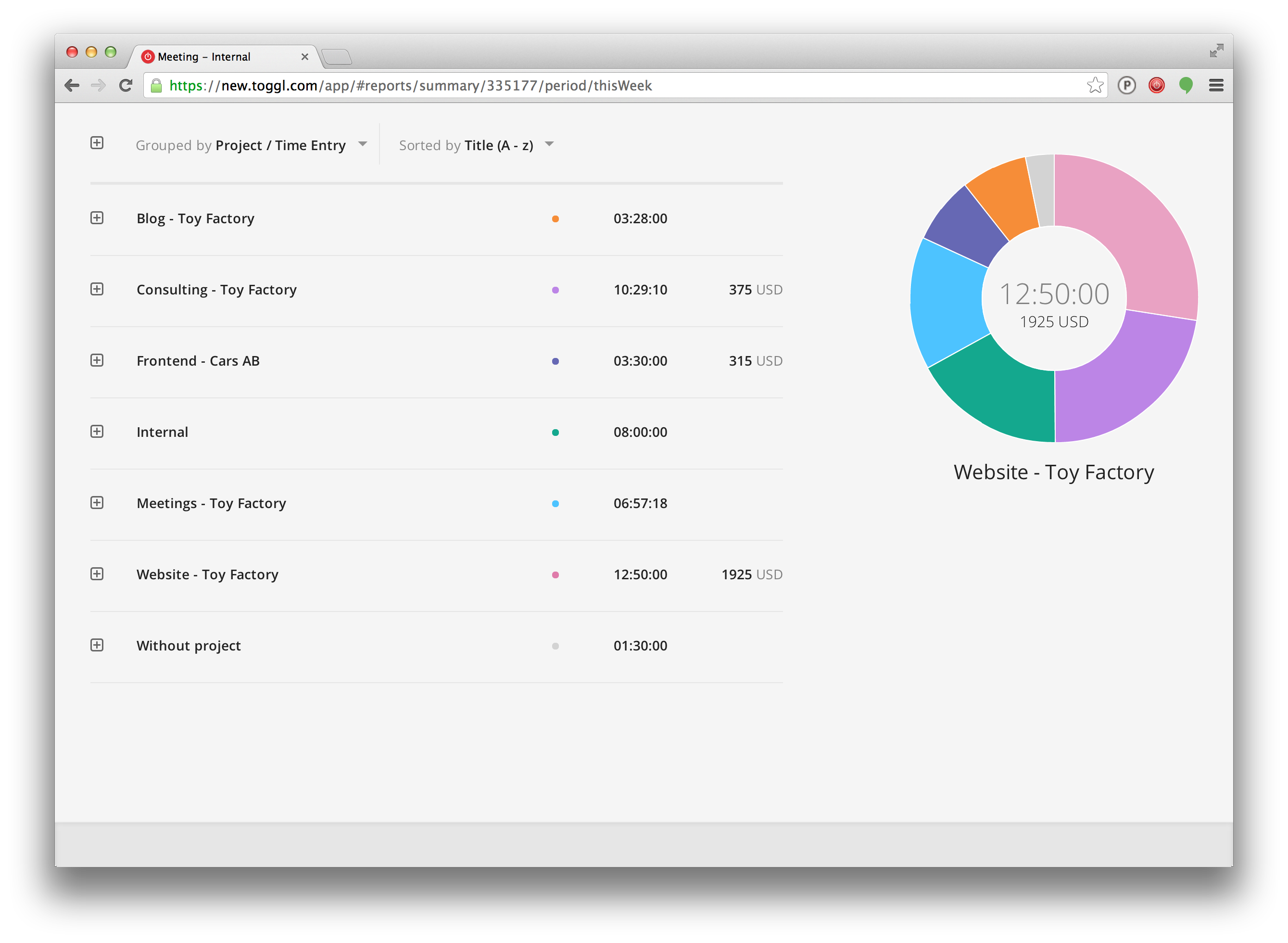The height and width of the screenshot is (943, 1288).
Task: Expand the Consulting - Toy Factory entry
Action: tap(98, 289)
